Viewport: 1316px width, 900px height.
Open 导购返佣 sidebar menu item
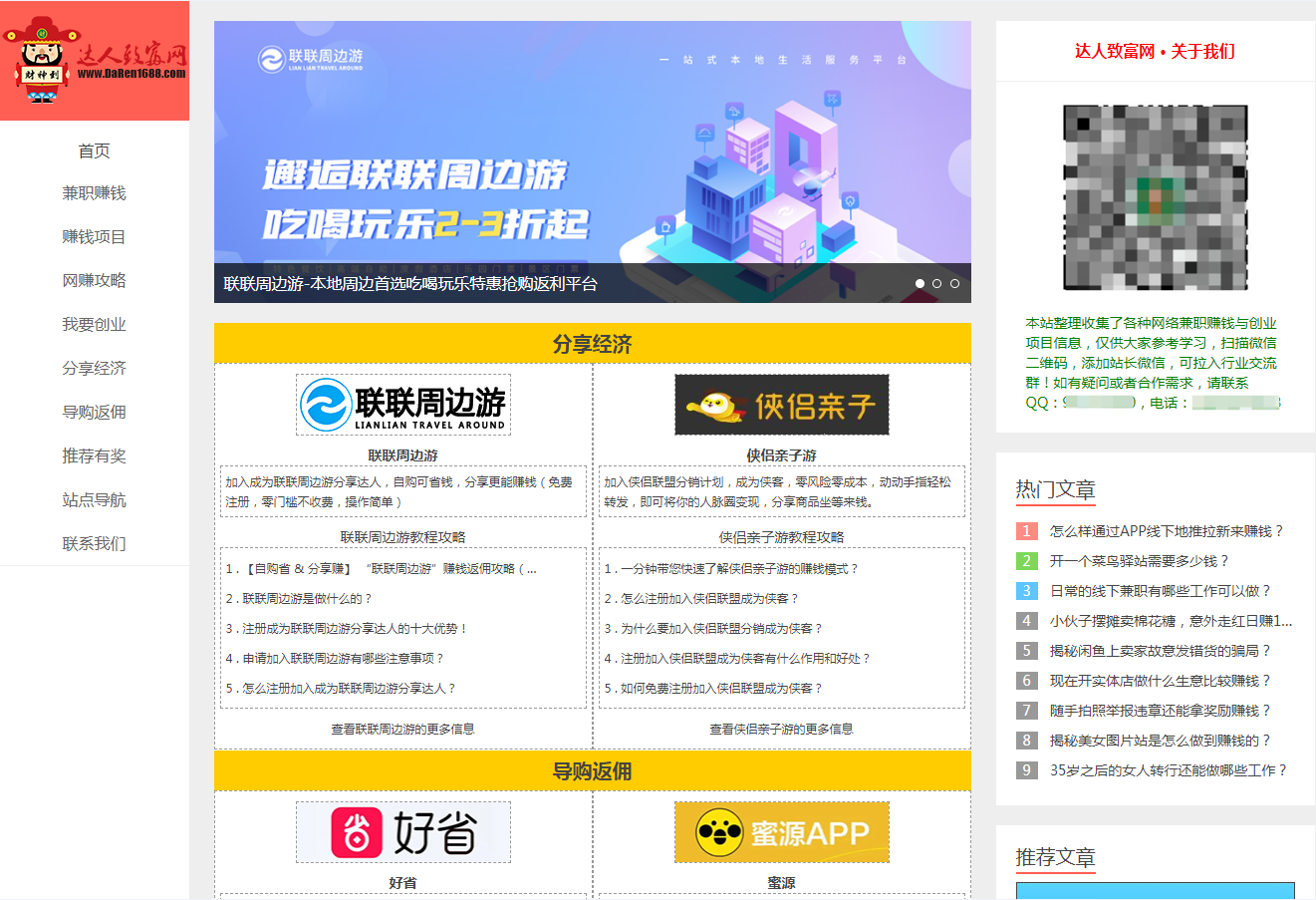click(x=95, y=412)
